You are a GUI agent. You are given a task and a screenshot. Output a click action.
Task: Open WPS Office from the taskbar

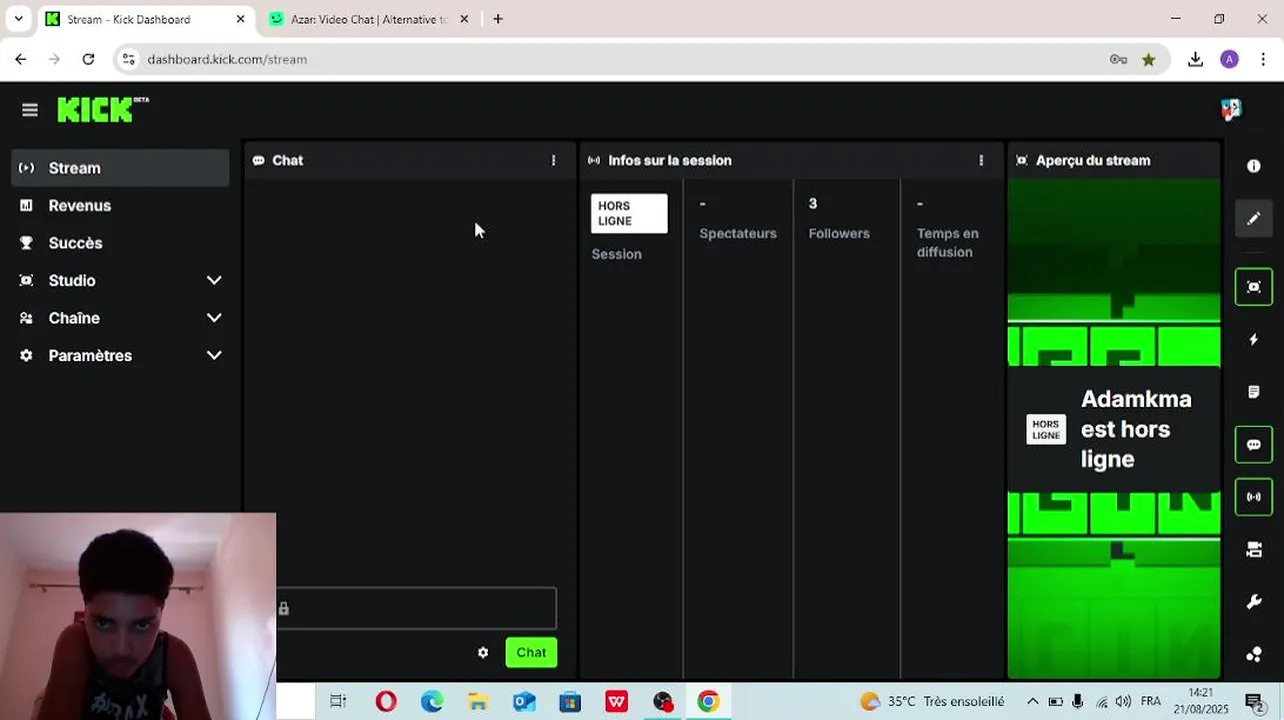616,701
